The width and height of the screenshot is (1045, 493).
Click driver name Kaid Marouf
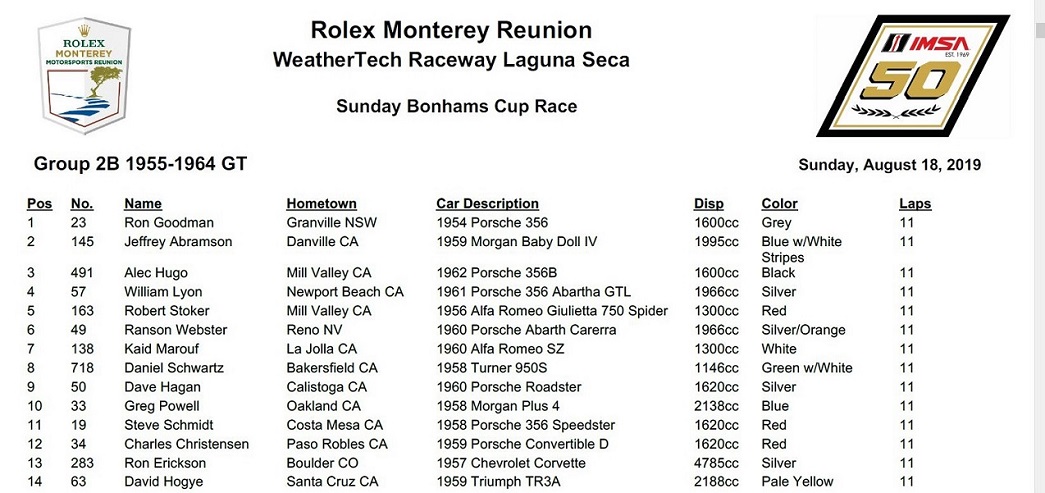(161, 349)
